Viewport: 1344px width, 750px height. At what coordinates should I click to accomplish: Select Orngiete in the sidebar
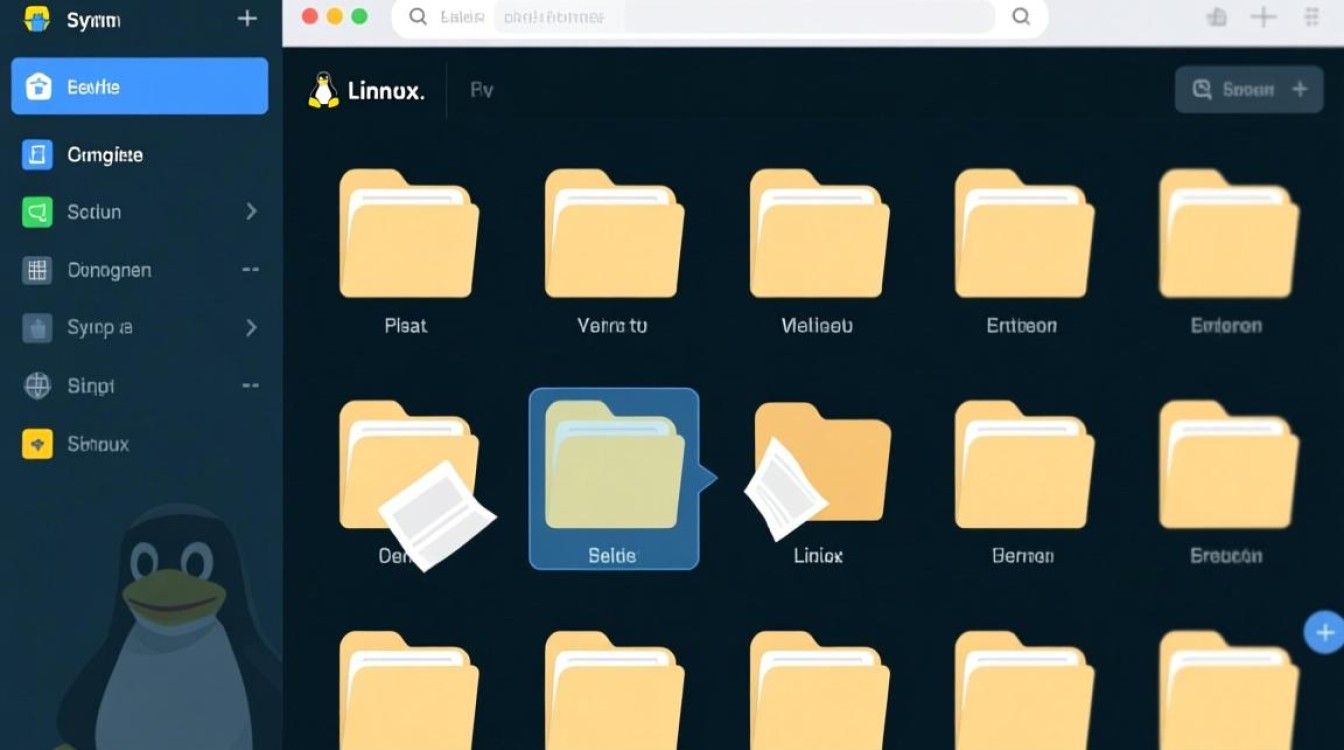104,155
